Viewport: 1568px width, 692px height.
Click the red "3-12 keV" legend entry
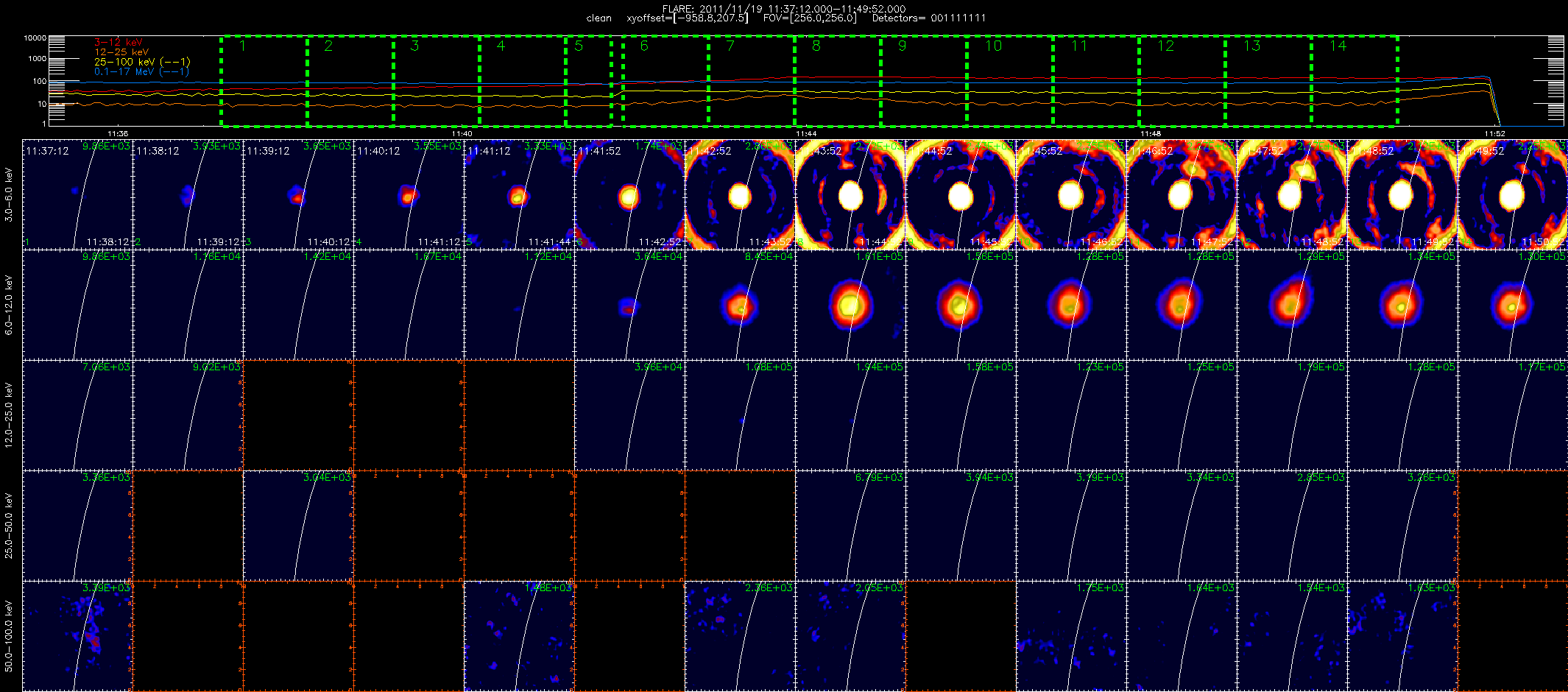(119, 43)
